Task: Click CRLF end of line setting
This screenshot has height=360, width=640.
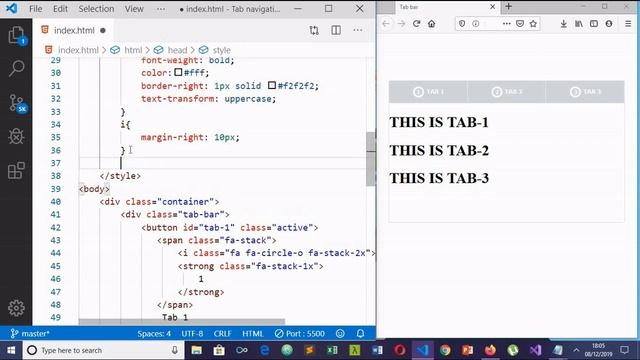Action: [x=222, y=333]
